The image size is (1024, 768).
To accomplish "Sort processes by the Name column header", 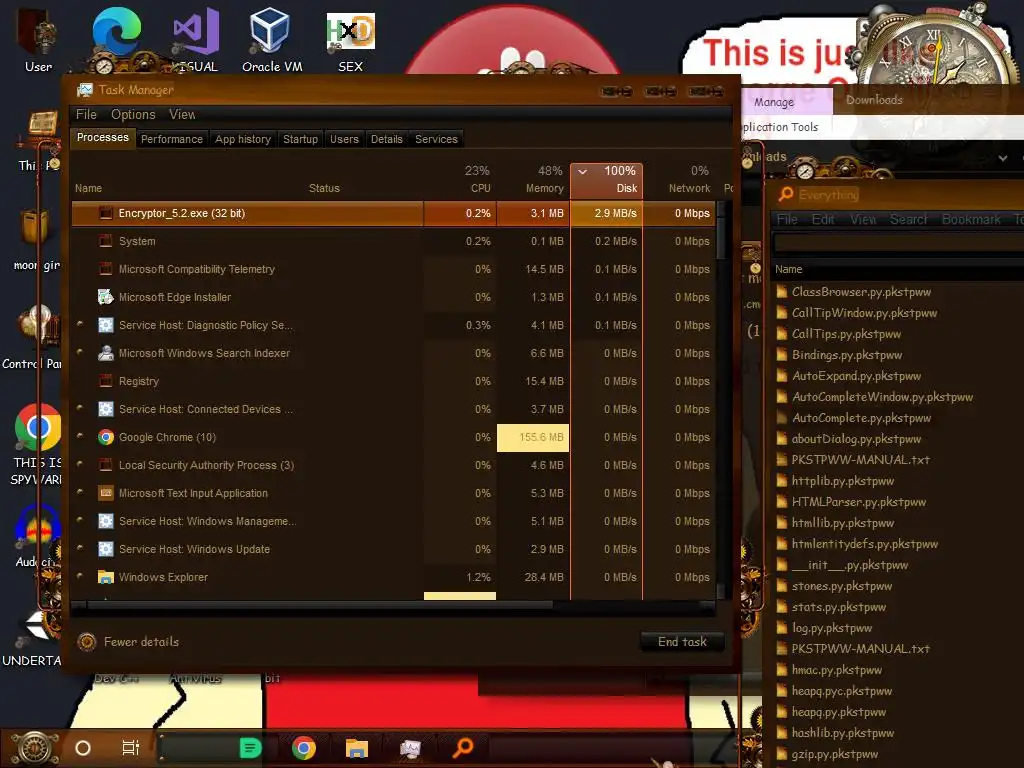I will [88, 188].
